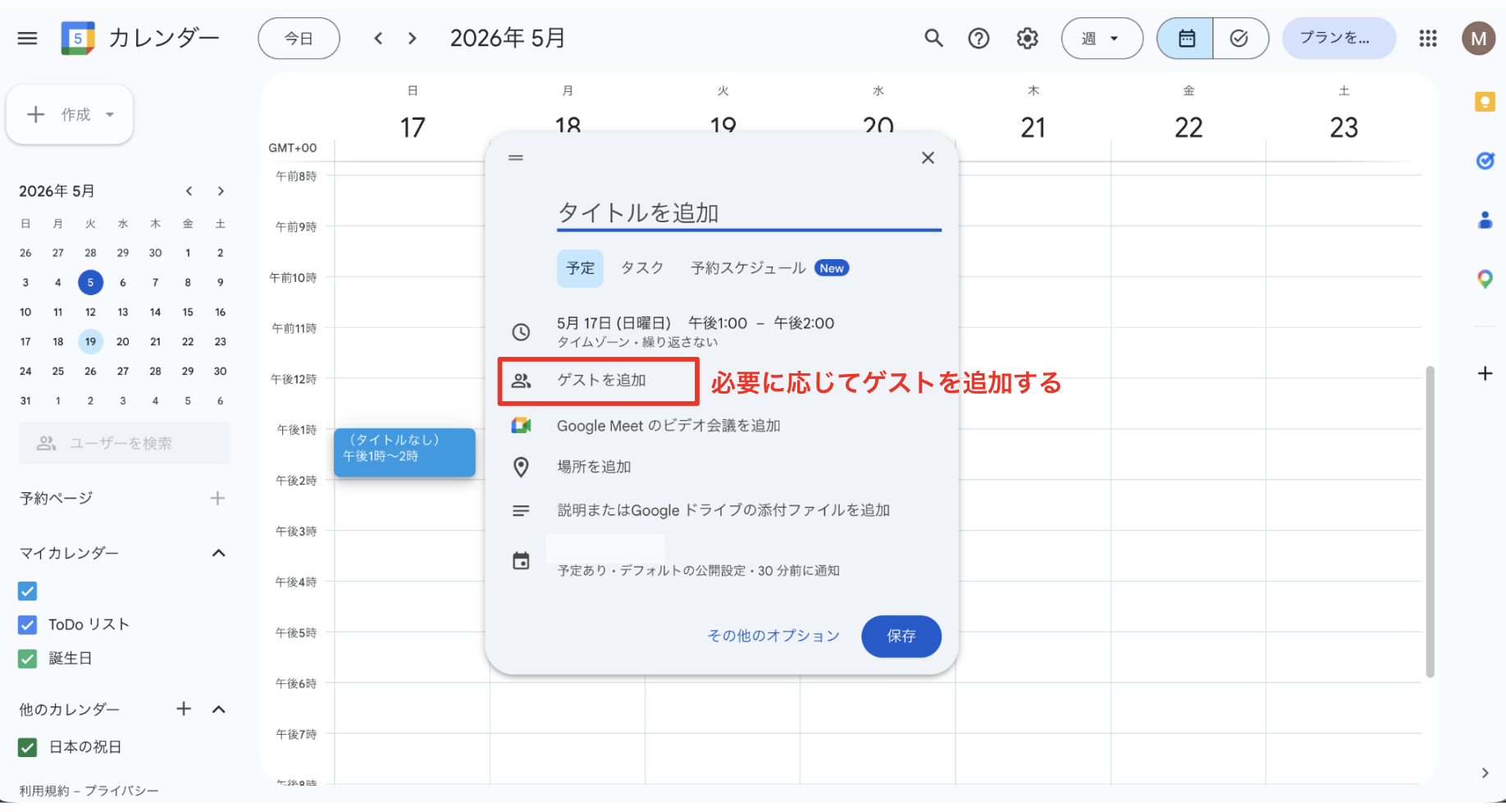Screen dimensions: 1506x812
Task: Click the description or Drive attachment field
Action: tap(723, 510)
